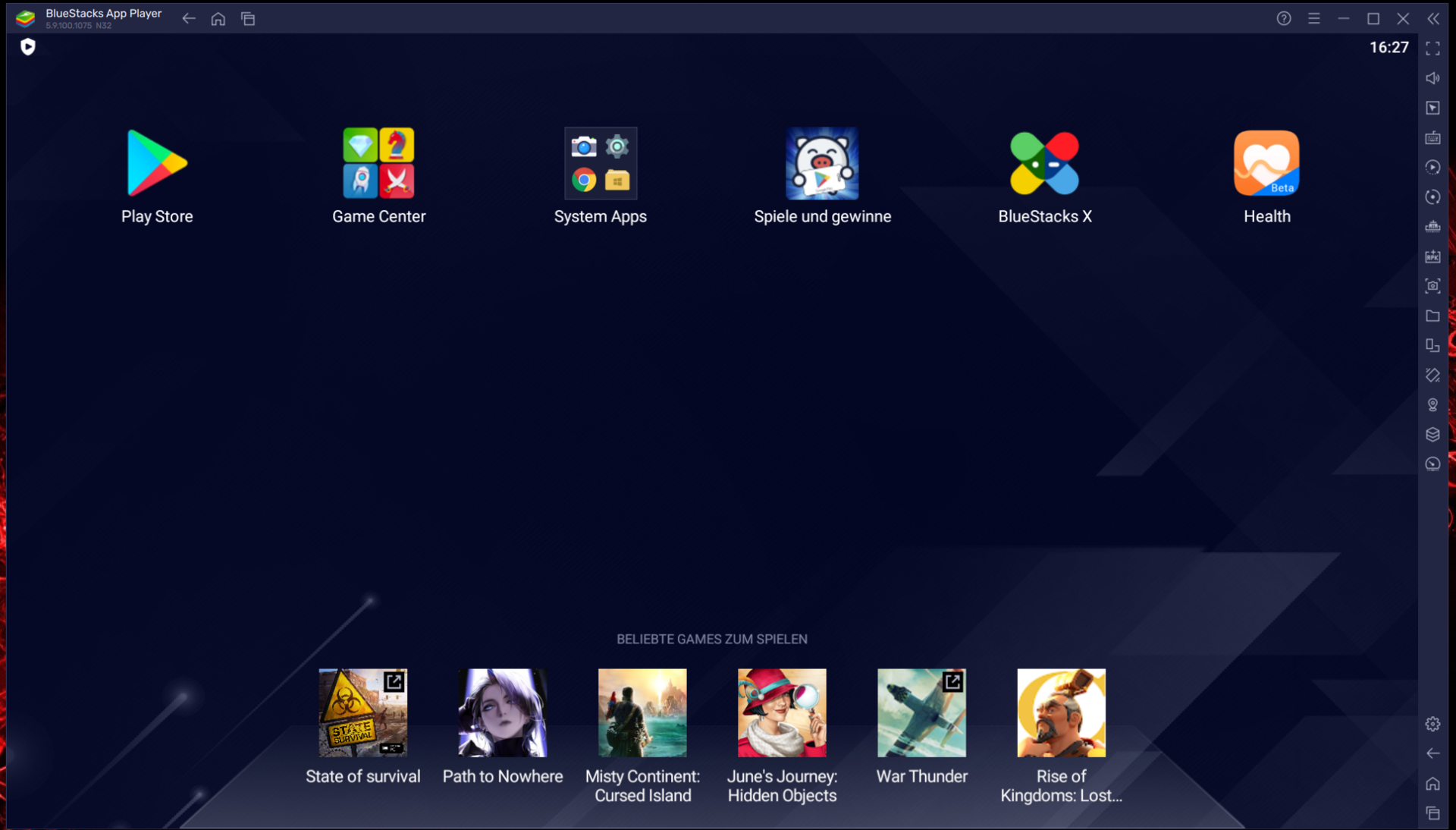Click the install APK icon
This screenshot has height=830, width=1456.
[x=1432, y=256]
